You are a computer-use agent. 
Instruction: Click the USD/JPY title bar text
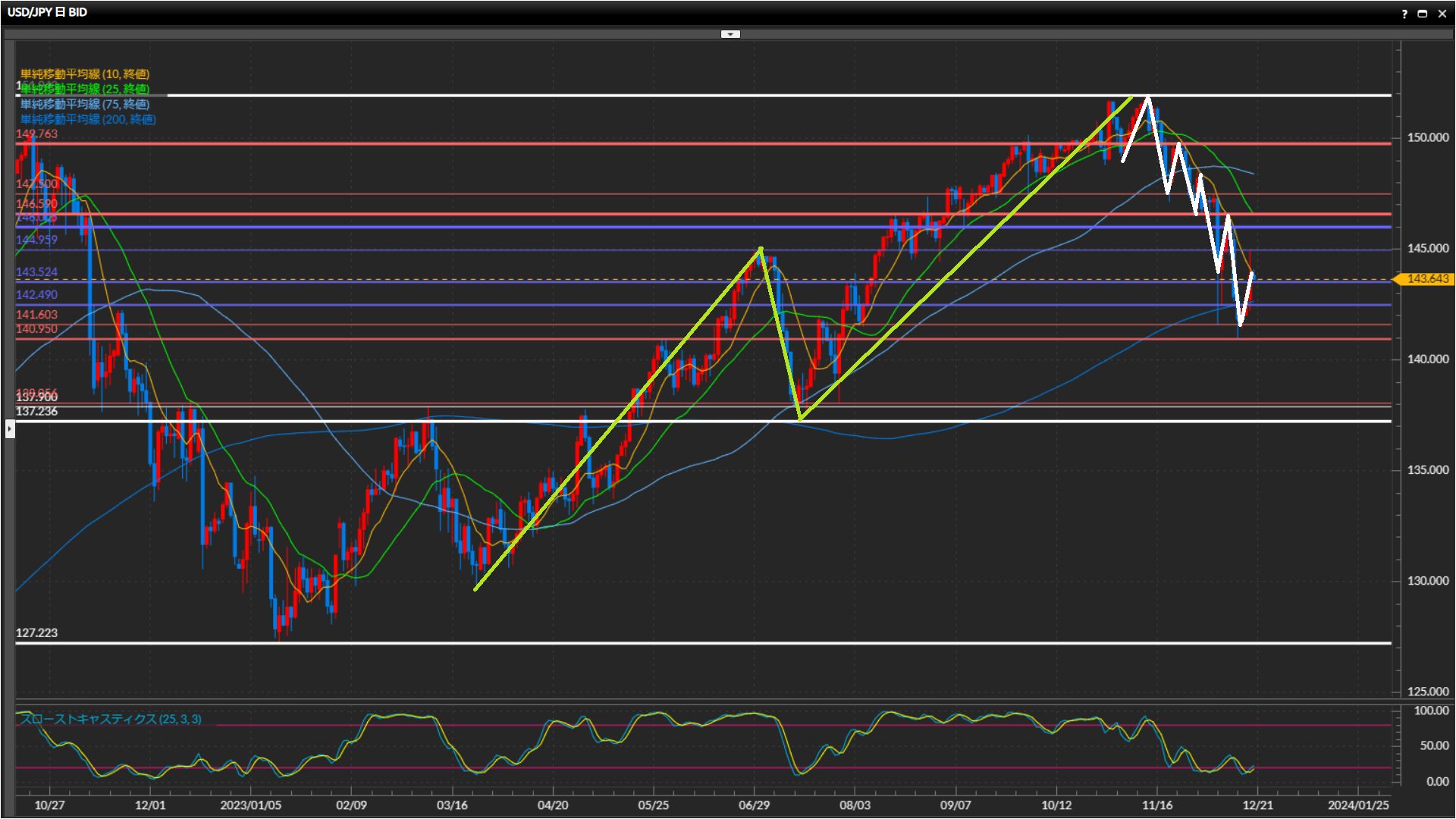pos(47,12)
